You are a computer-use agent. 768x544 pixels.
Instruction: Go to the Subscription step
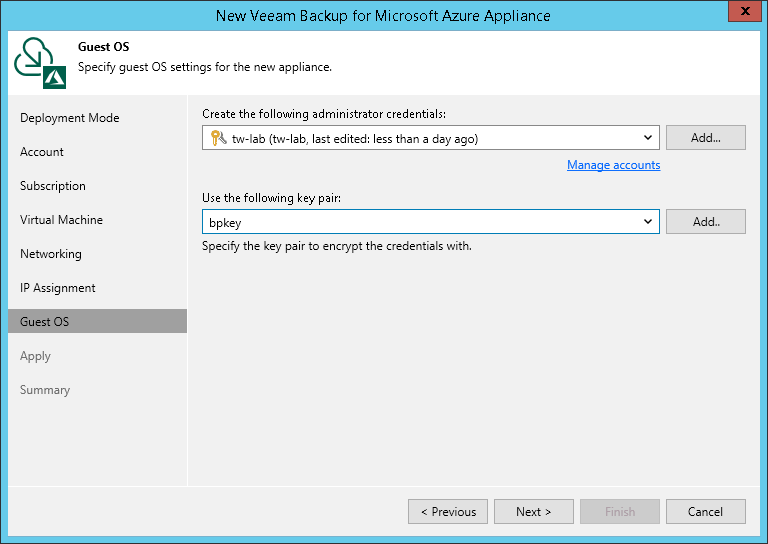(53, 186)
